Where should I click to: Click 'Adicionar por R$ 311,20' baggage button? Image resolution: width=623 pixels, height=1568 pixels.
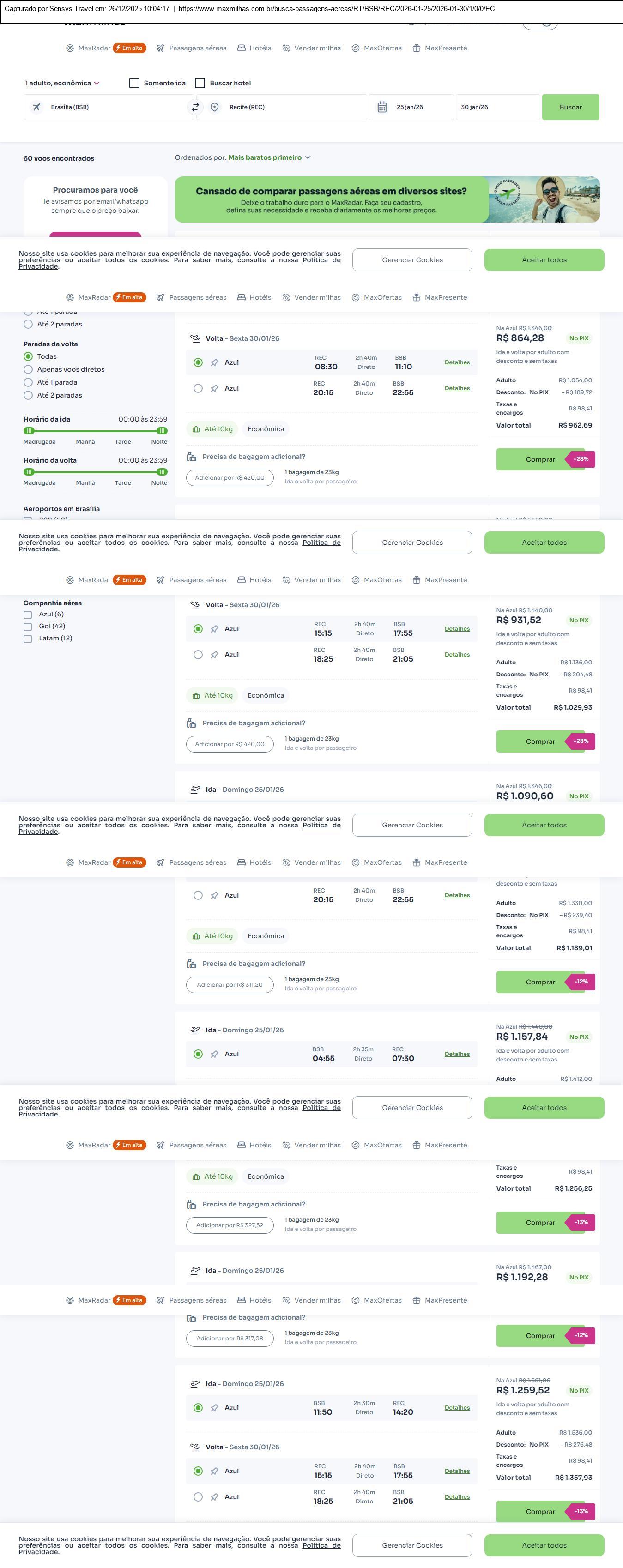pos(230,984)
